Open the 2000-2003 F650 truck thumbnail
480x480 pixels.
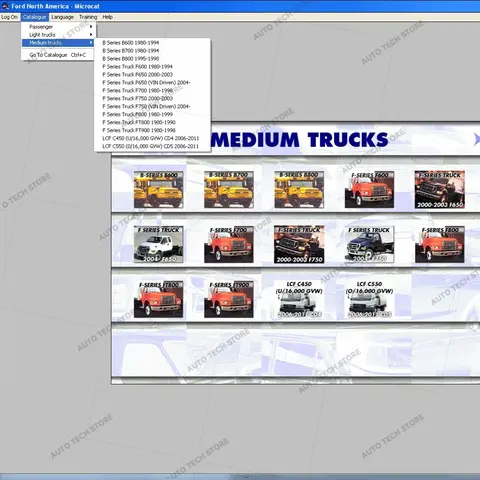440,190
